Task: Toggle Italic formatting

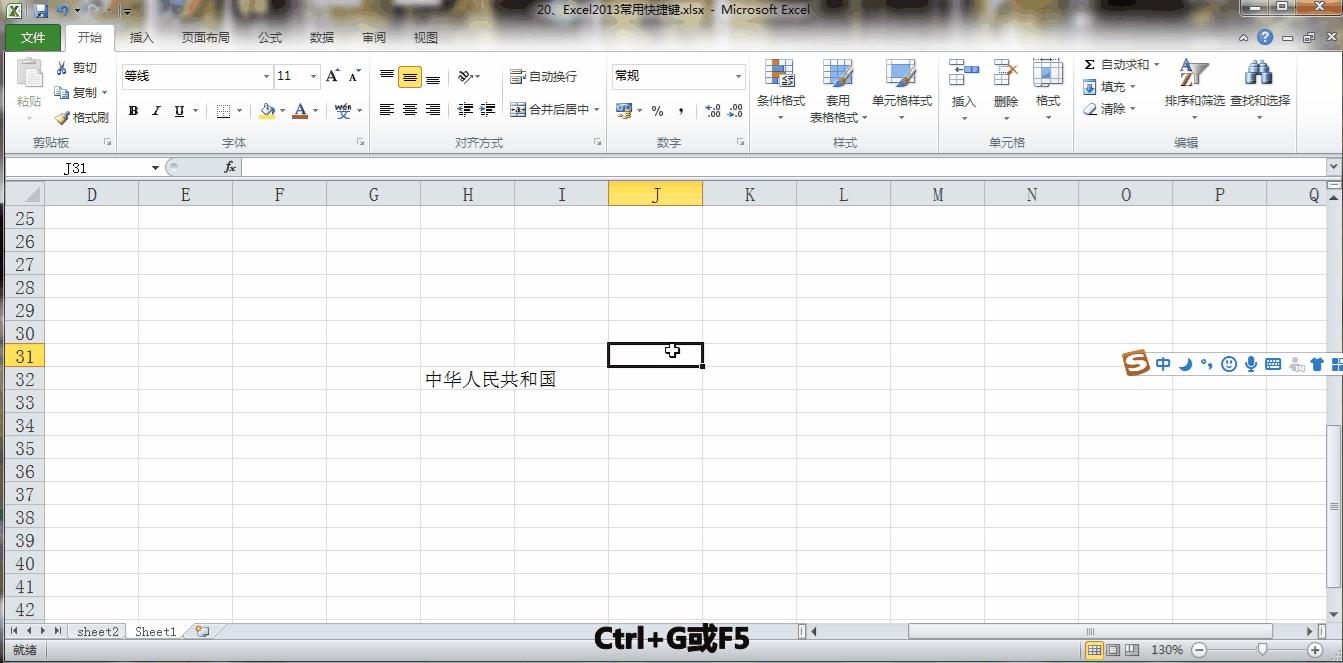Action: tap(155, 110)
